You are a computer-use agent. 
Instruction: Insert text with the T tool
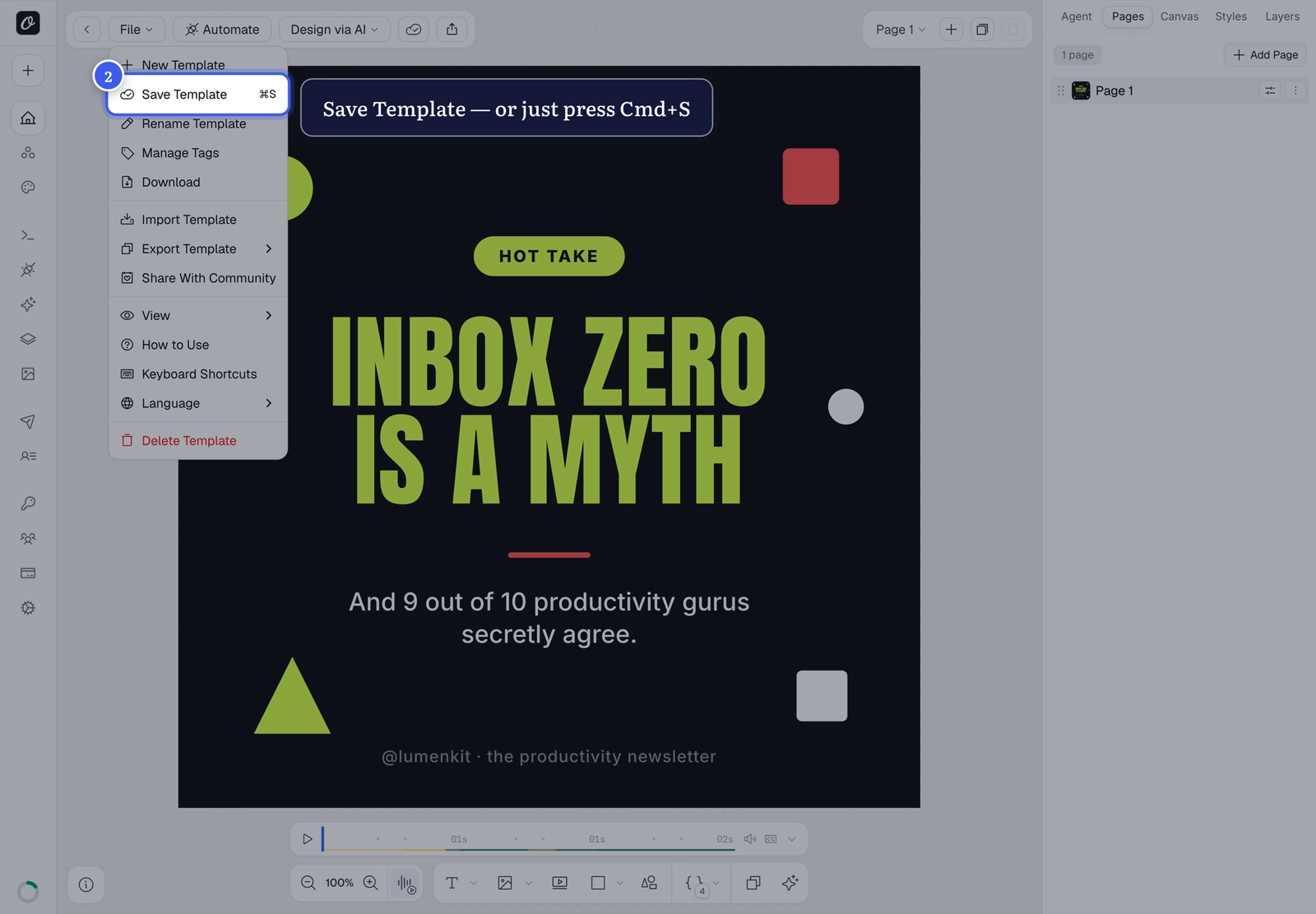[452, 883]
